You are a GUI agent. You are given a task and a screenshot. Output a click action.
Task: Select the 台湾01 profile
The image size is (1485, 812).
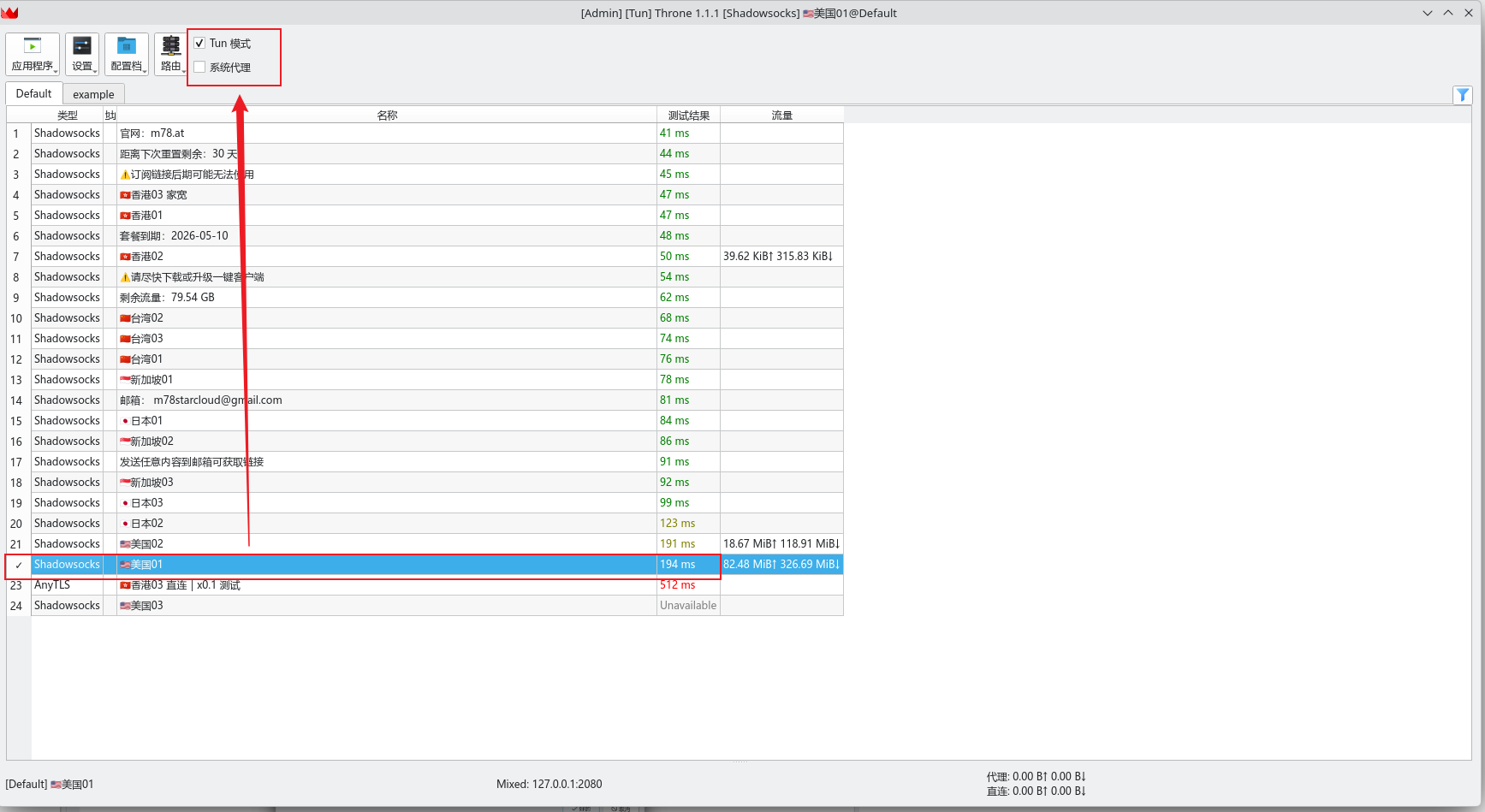[425, 359]
